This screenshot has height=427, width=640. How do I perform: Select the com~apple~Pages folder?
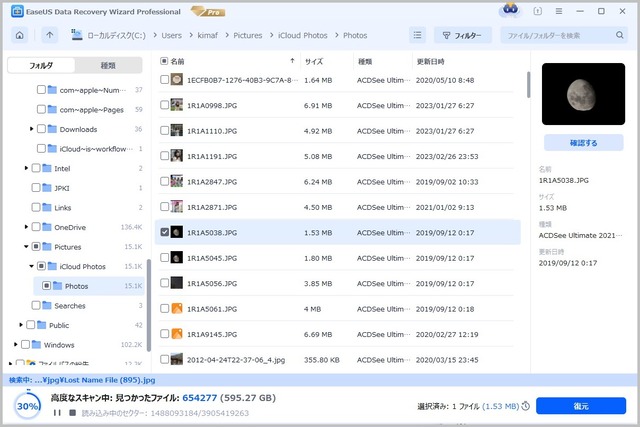pos(91,109)
